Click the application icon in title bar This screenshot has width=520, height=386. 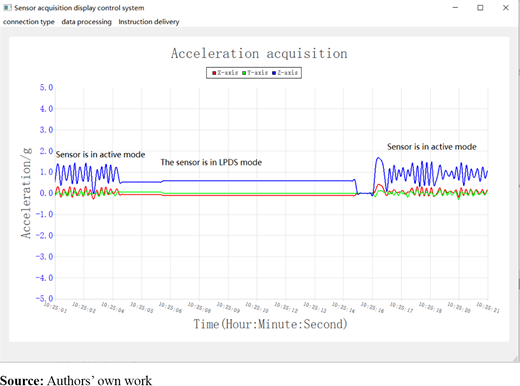click(7, 7)
